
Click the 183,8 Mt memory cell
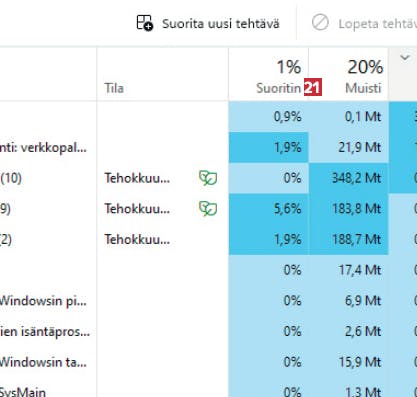pyautogui.click(x=349, y=209)
